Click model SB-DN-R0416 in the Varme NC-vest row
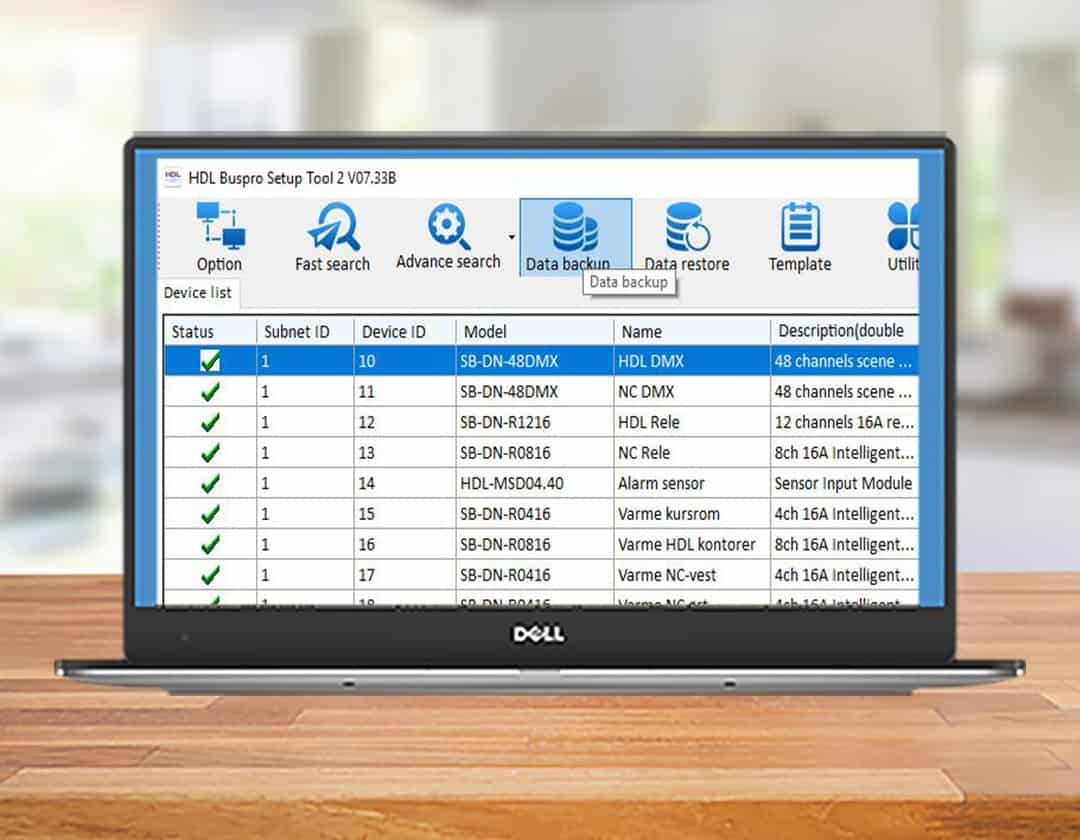 pyautogui.click(x=534, y=575)
